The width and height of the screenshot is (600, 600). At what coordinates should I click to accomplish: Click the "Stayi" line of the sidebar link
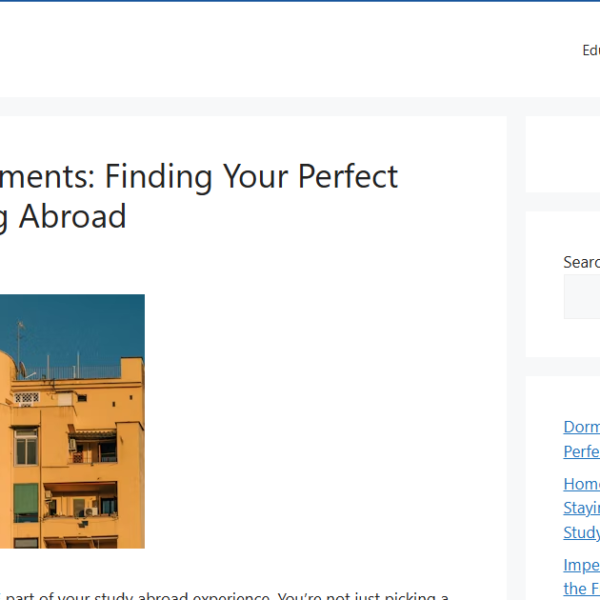pyautogui.click(x=582, y=508)
